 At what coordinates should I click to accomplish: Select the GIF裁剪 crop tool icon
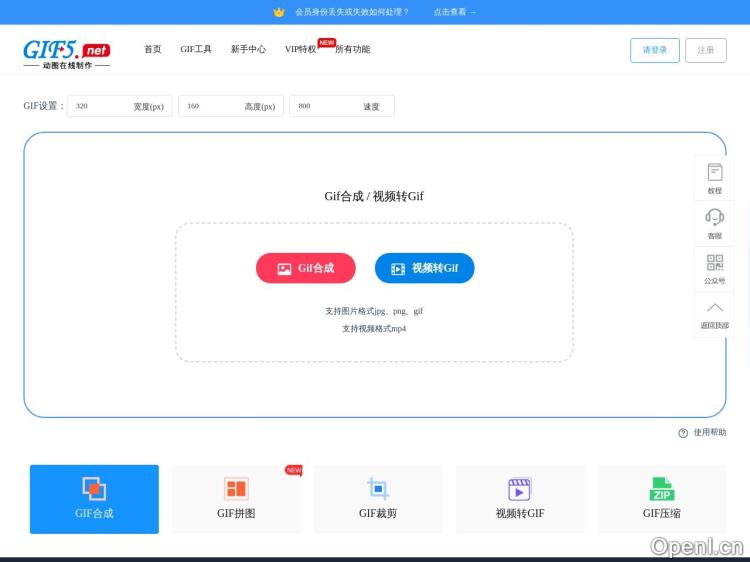[378, 489]
